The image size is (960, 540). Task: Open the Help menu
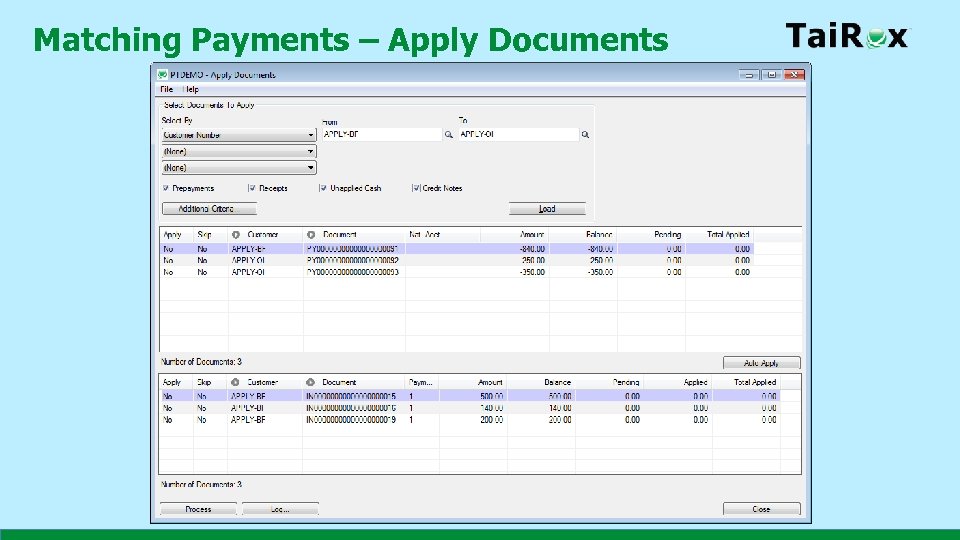click(191, 89)
